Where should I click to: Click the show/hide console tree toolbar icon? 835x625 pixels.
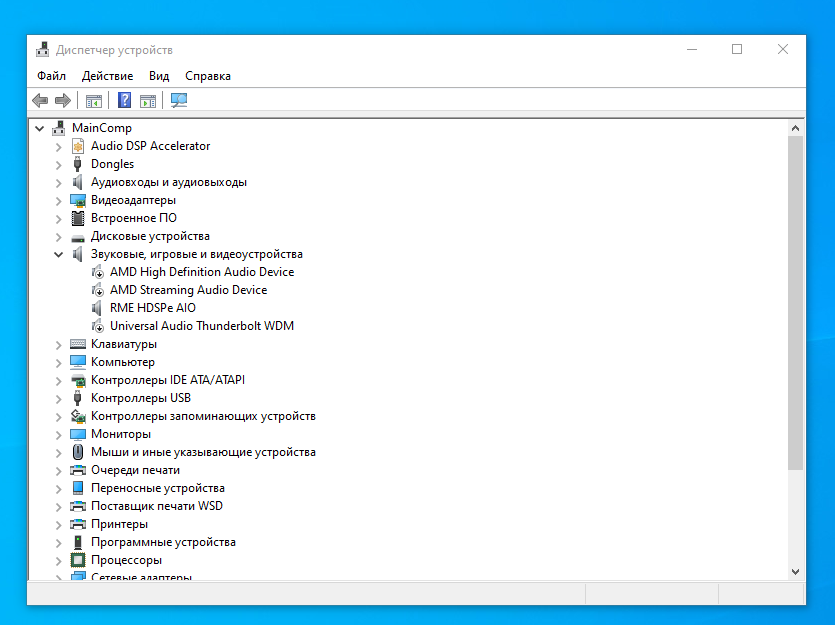(94, 101)
